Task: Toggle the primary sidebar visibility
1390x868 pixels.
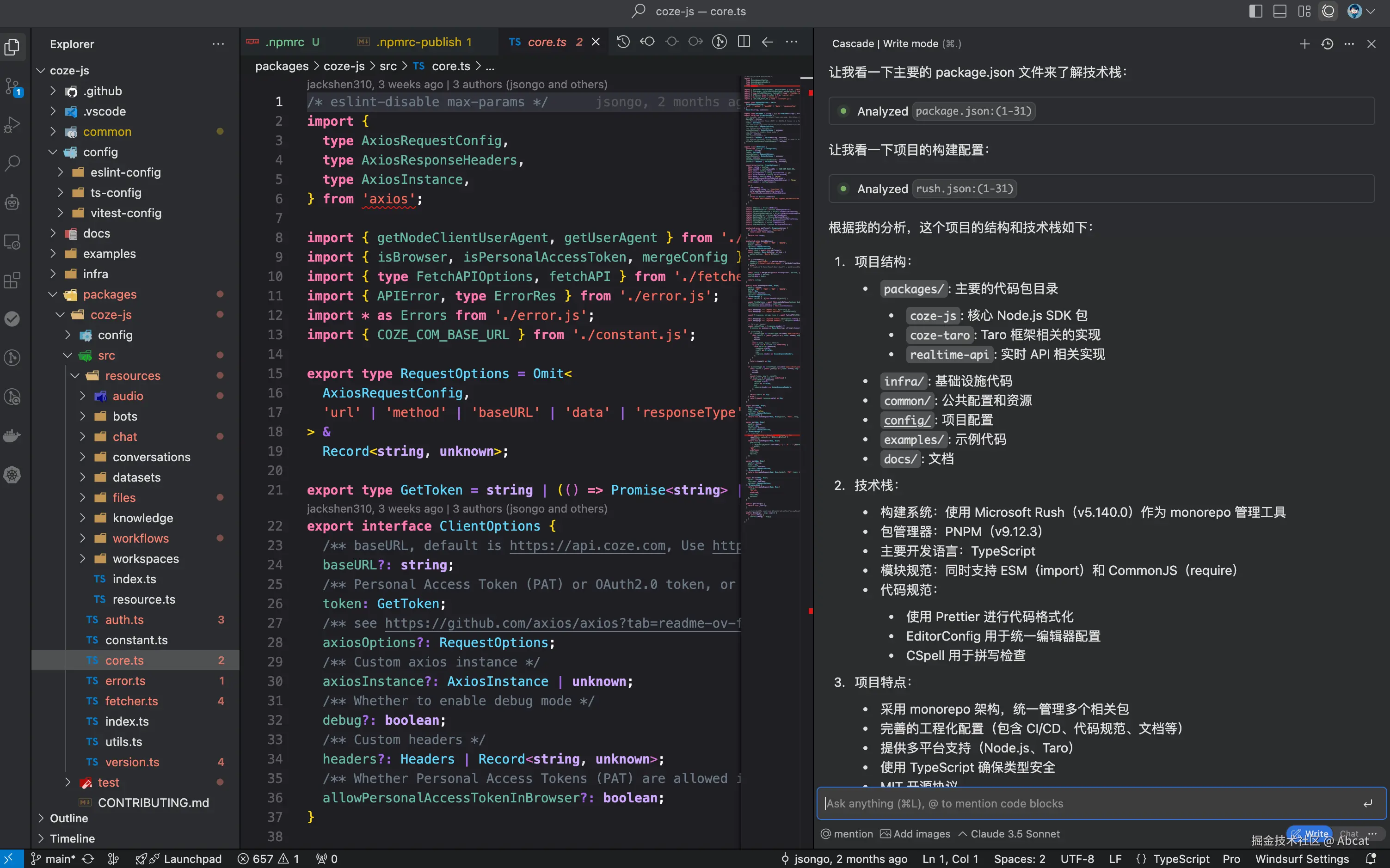Action: pyautogui.click(x=1255, y=12)
